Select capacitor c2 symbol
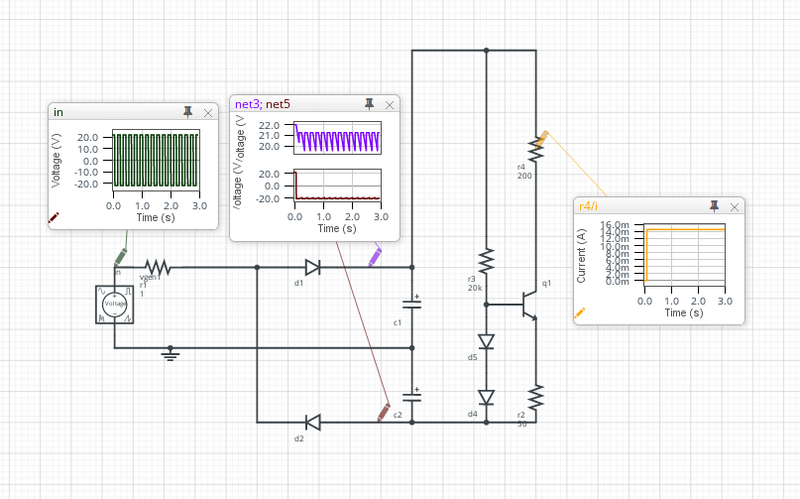 [x=412, y=397]
